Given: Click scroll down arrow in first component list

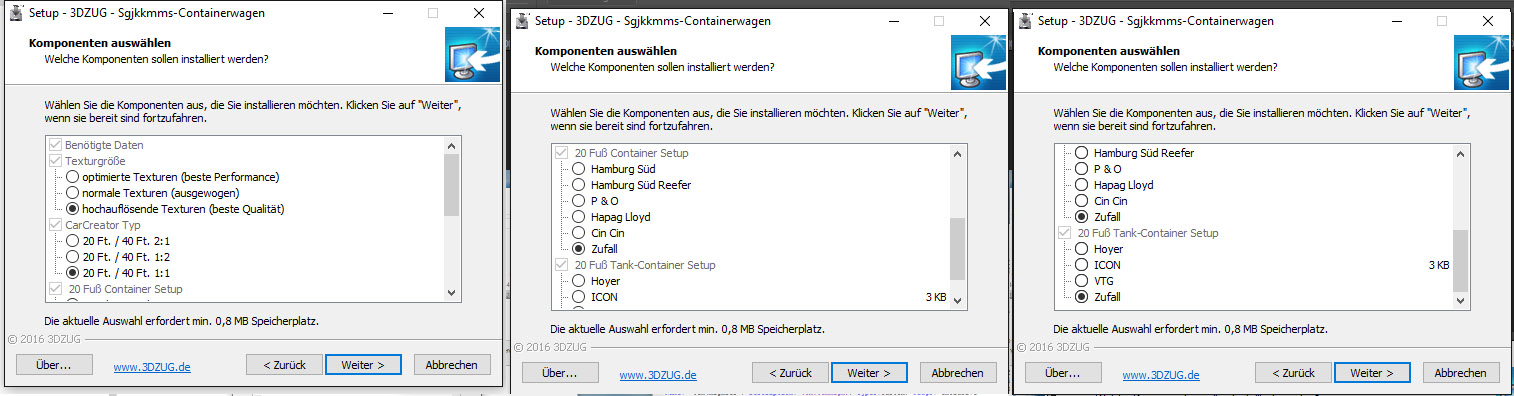Looking at the screenshot, I should tap(452, 292).
